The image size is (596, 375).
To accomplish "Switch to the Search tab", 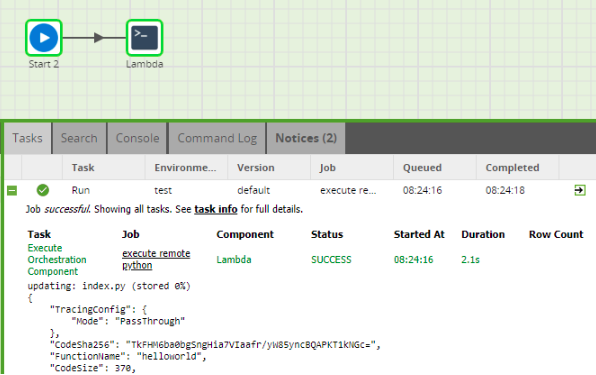I will click(x=79, y=138).
